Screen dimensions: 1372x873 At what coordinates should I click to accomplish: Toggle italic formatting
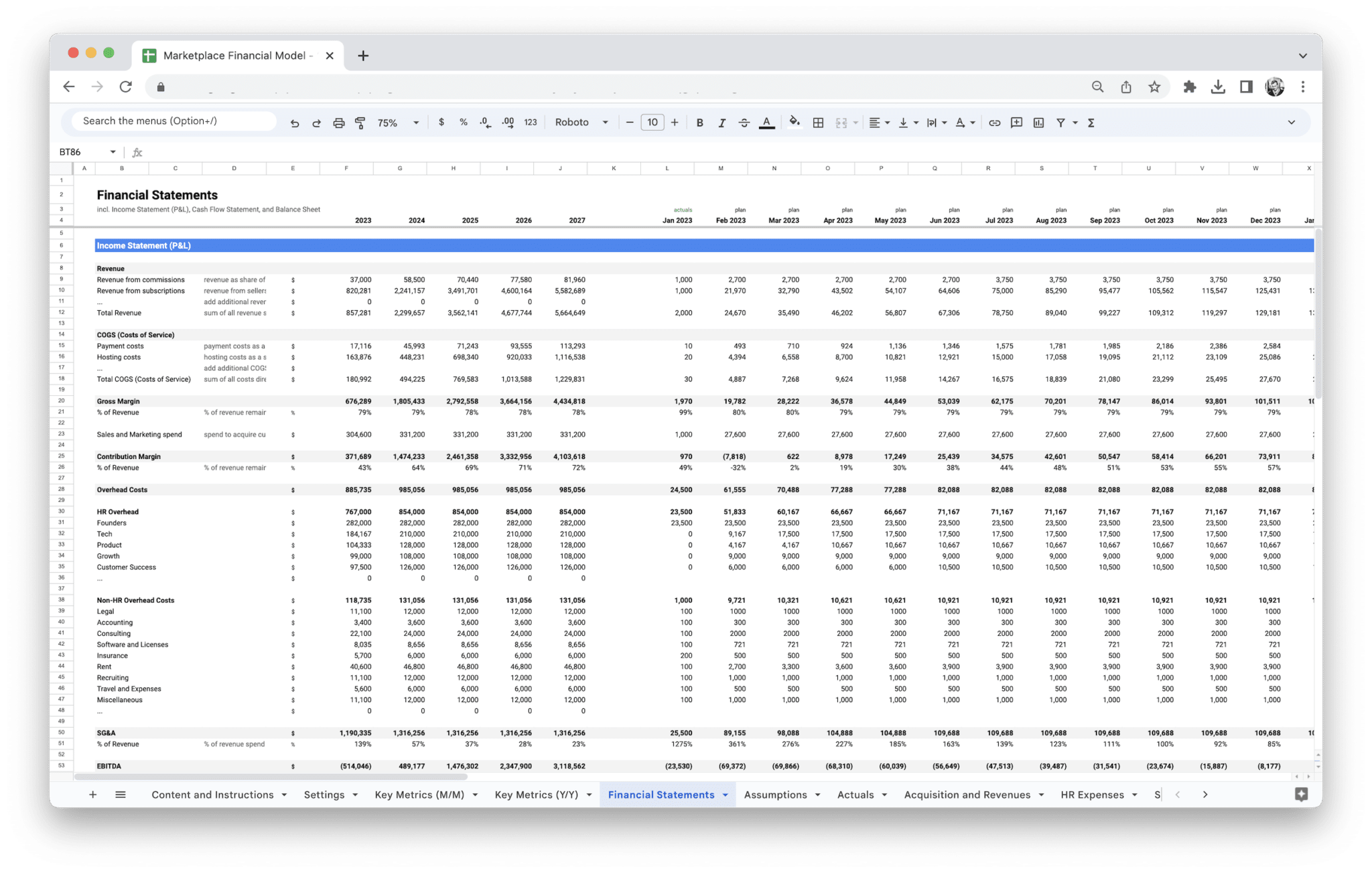coord(722,123)
